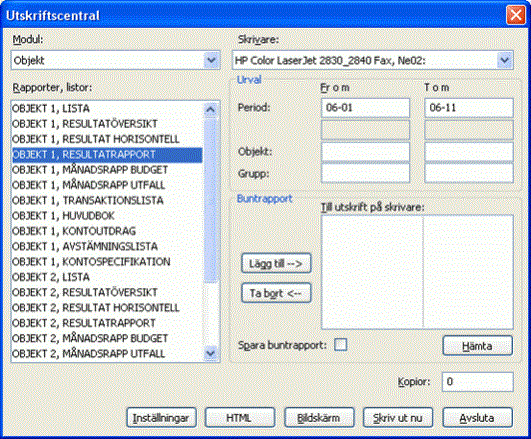Click Skriv ut nu to print
Viewport: 531px width, 439px height.
click(x=398, y=418)
